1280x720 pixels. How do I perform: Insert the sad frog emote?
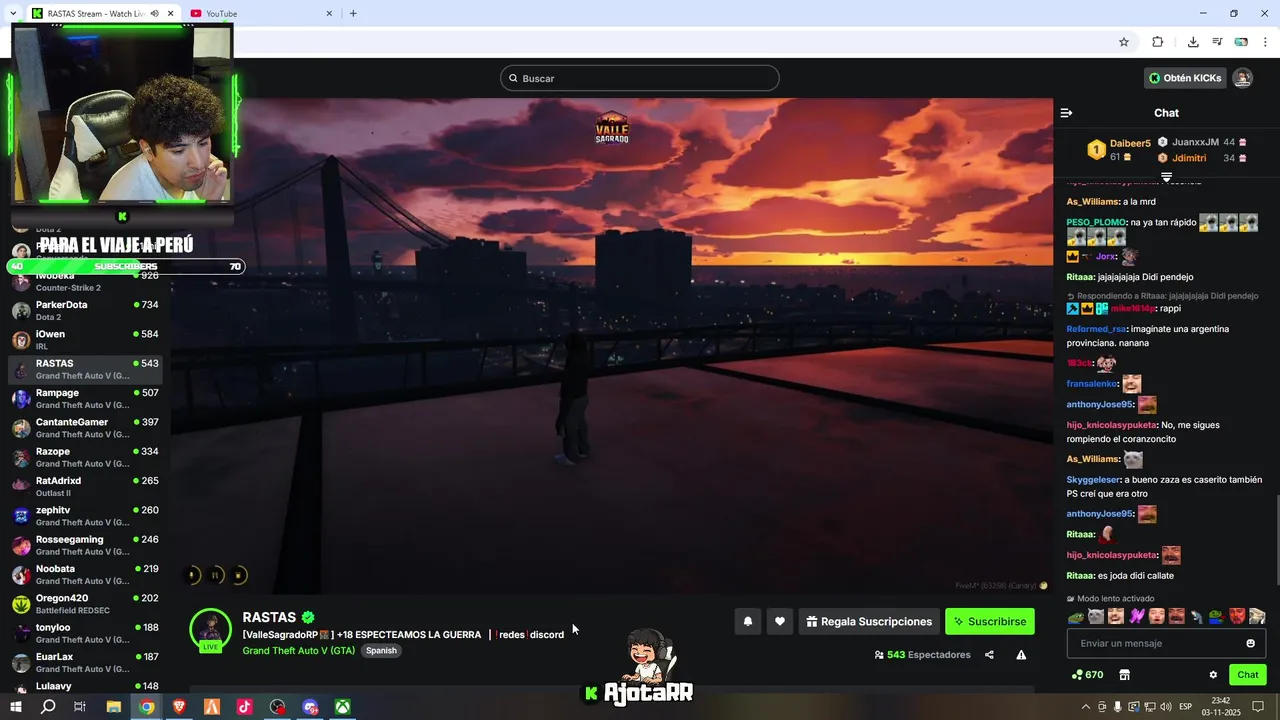point(1076,616)
